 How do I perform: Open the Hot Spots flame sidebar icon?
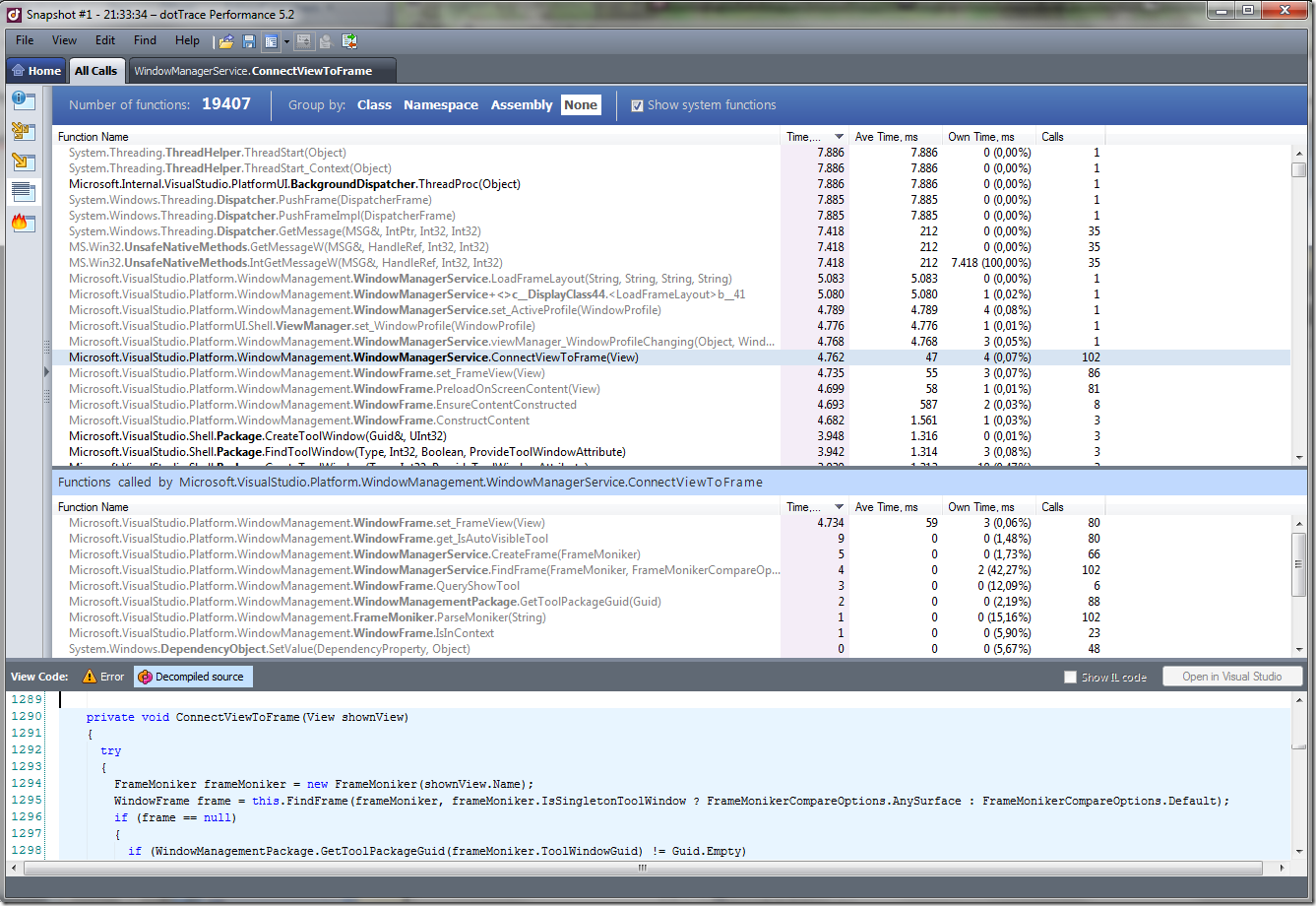(x=24, y=223)
